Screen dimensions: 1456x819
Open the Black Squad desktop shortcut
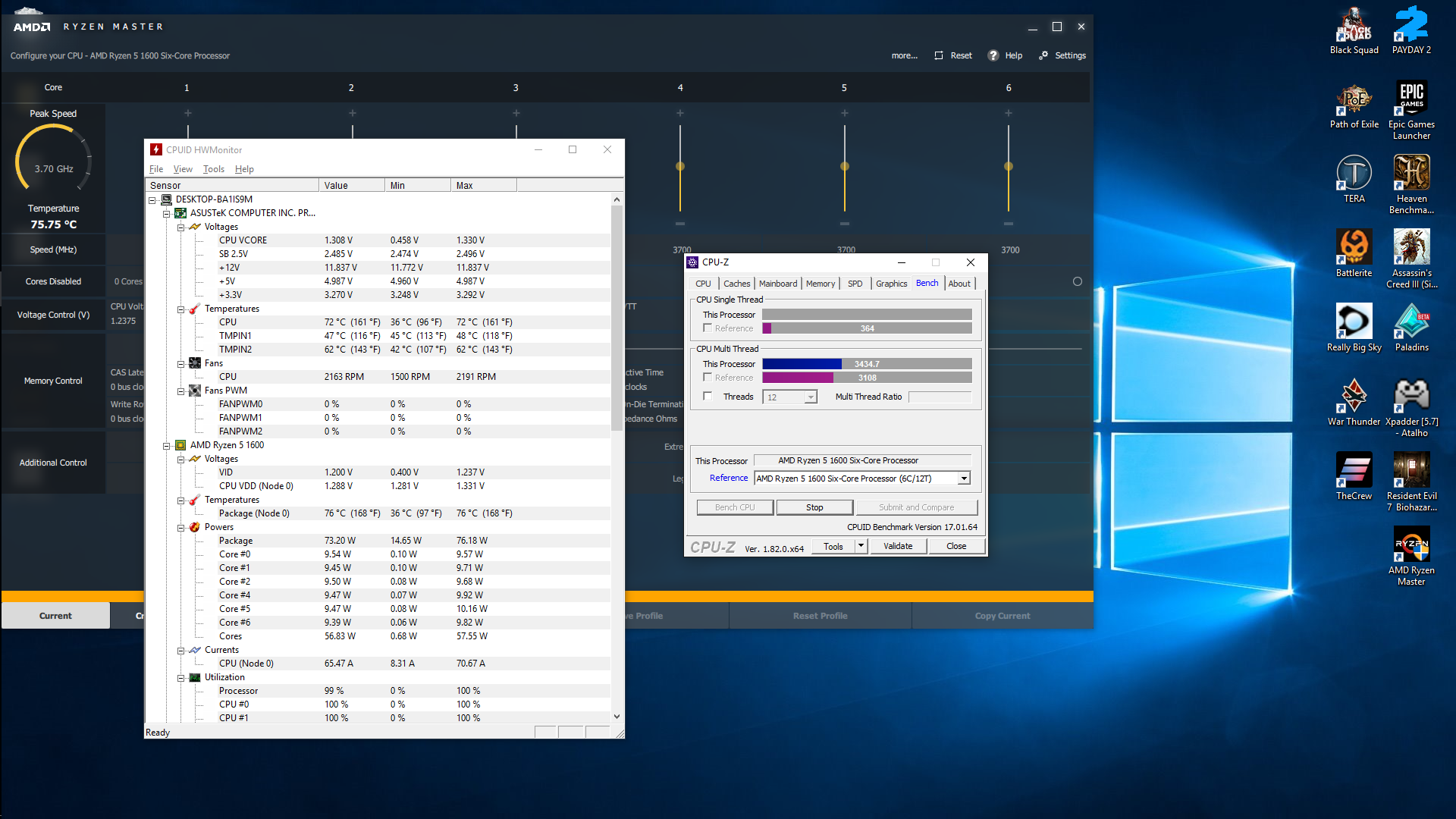coord(1354,31)
